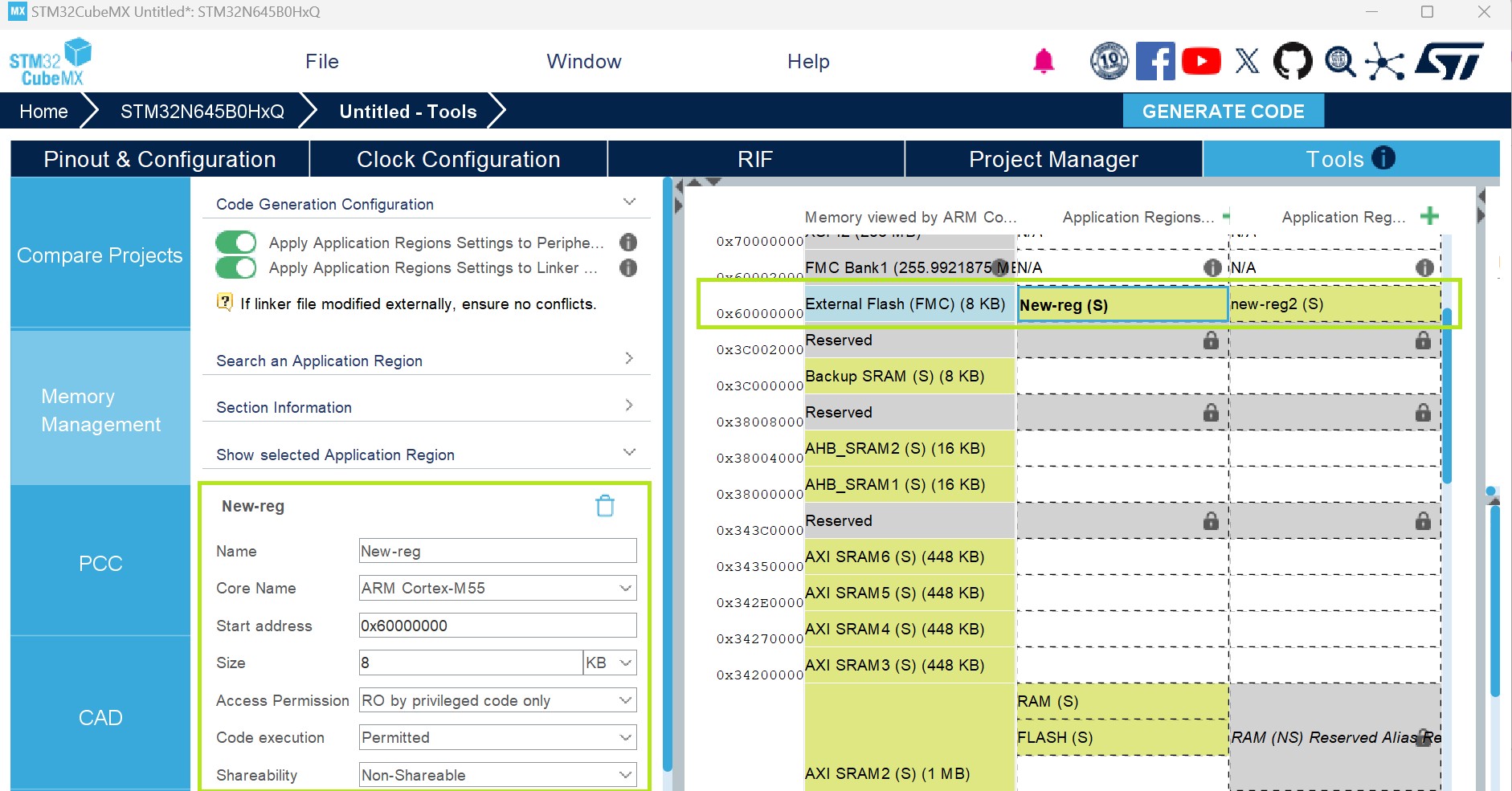The width and height of the screenshot is (1512, 791).
Task: Click the left settings panel vertical scrollbar
Action: click(x=667, y=474)
